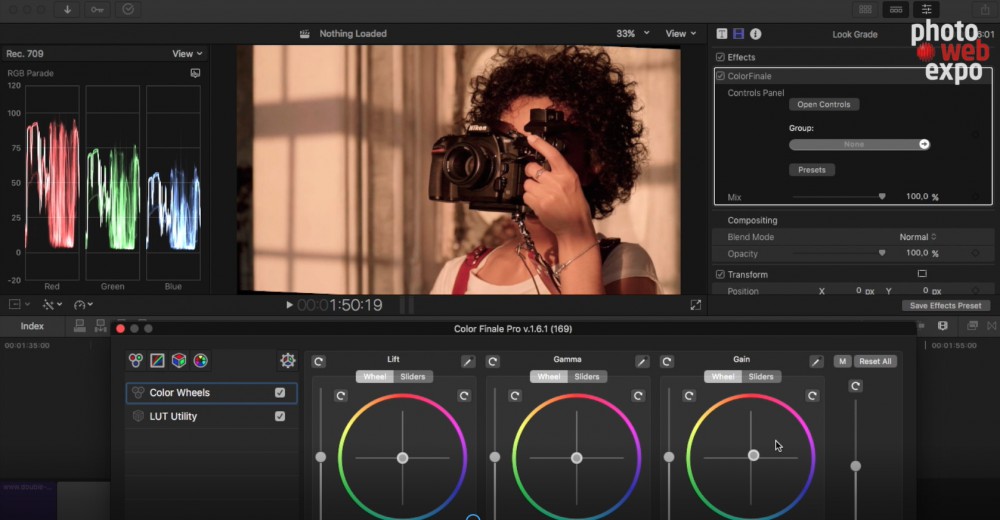Pick the Lift eyedropper tool
The width and height of the screenshot is (1000, 520).
pos(468,361)
